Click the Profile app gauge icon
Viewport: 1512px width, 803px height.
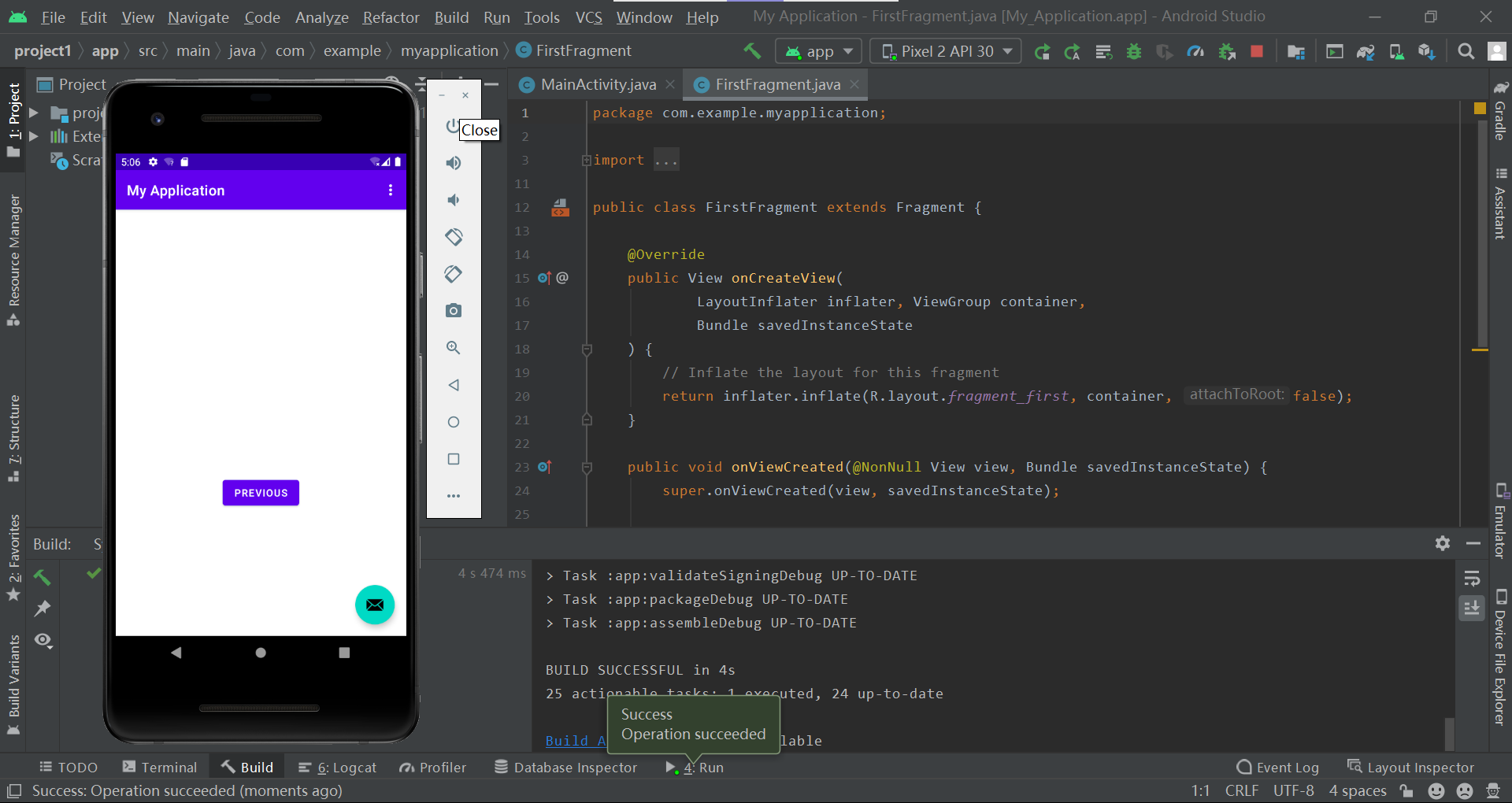(1195, 51)
